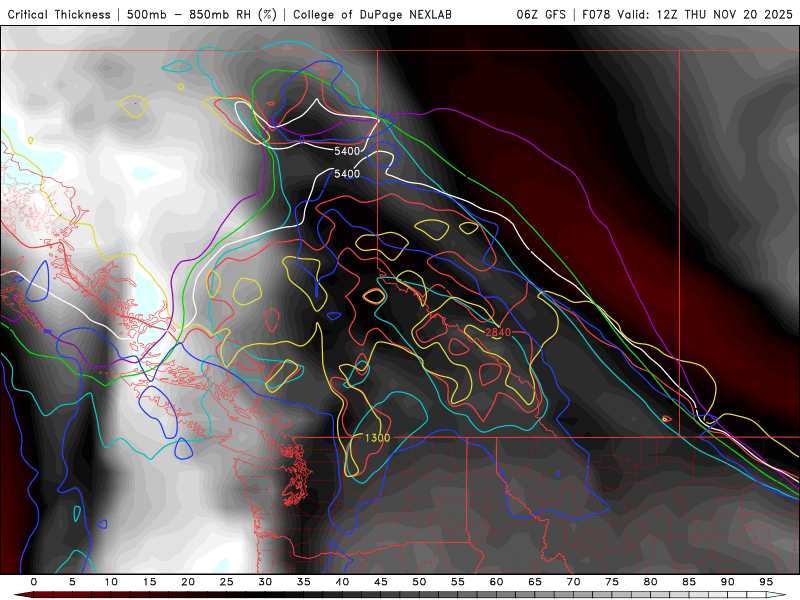This screenshot has width=800, height=600.
Task: Select the "06Z GFS" model run label
Action: tap(541, 14)
